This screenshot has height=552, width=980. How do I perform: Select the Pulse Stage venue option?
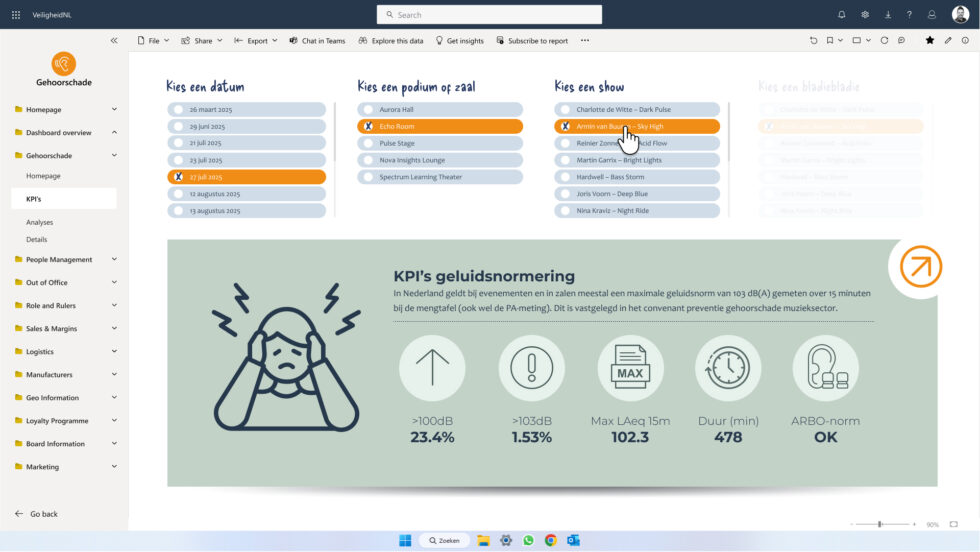pos(439,143)
